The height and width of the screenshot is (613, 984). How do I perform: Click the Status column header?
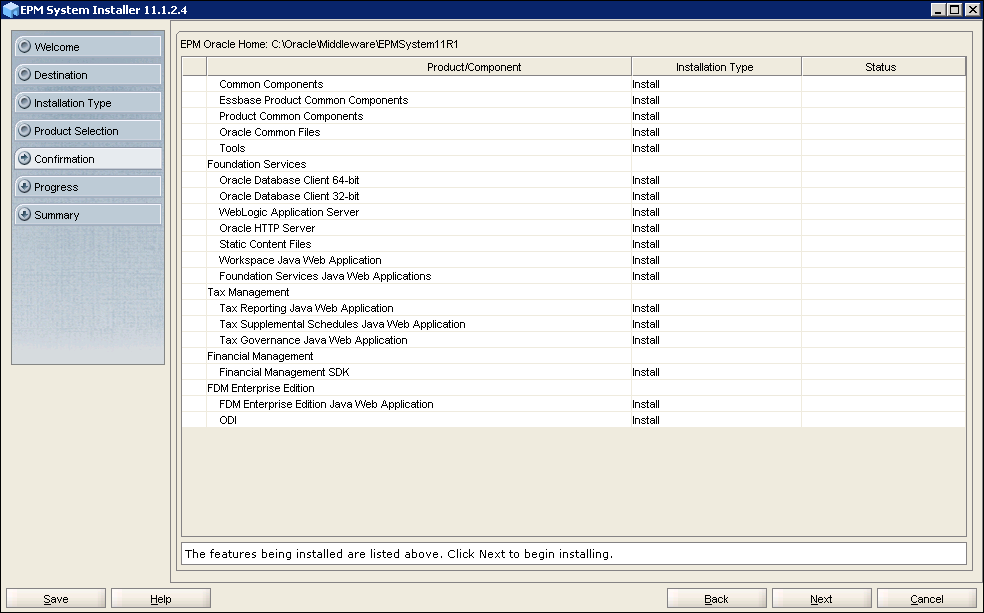click(884, 67)
